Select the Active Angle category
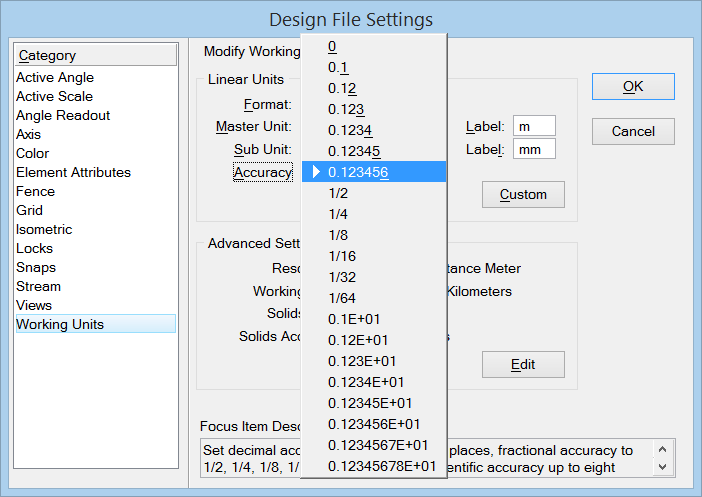The width and height of the screenshot is (702, 497). pos(55,77)
